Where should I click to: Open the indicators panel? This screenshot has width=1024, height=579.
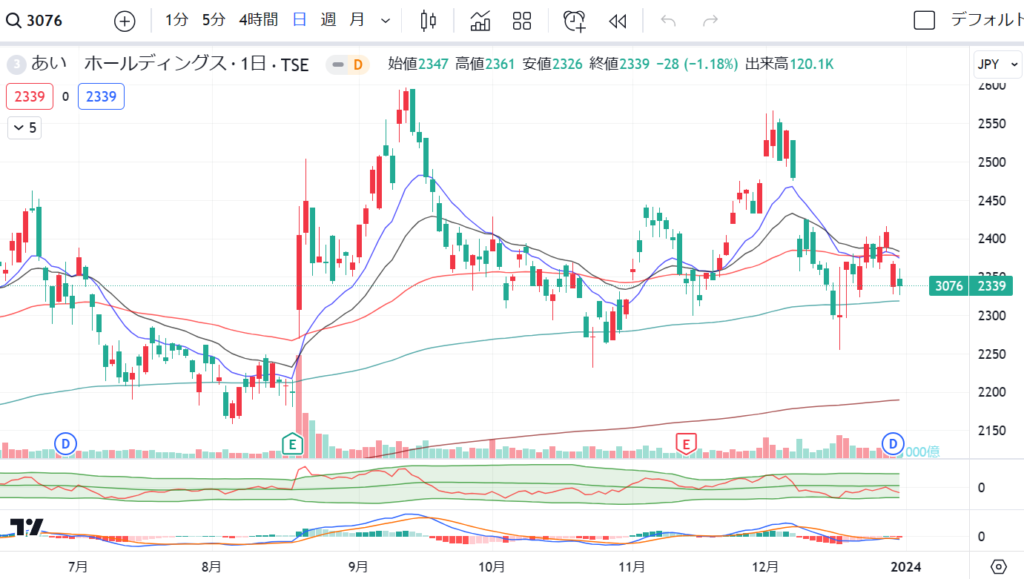(480, 20)
